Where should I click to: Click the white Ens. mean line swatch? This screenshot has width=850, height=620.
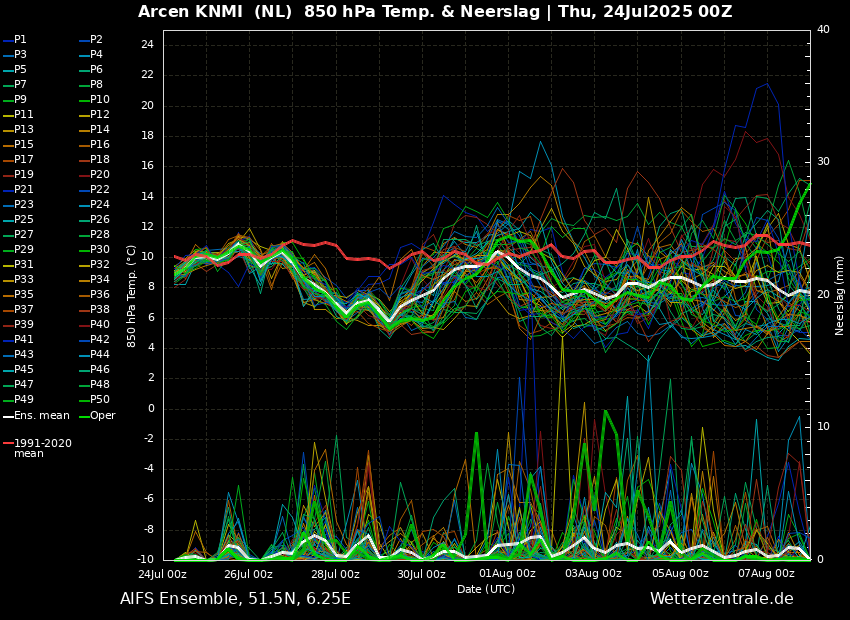point(8,416)
